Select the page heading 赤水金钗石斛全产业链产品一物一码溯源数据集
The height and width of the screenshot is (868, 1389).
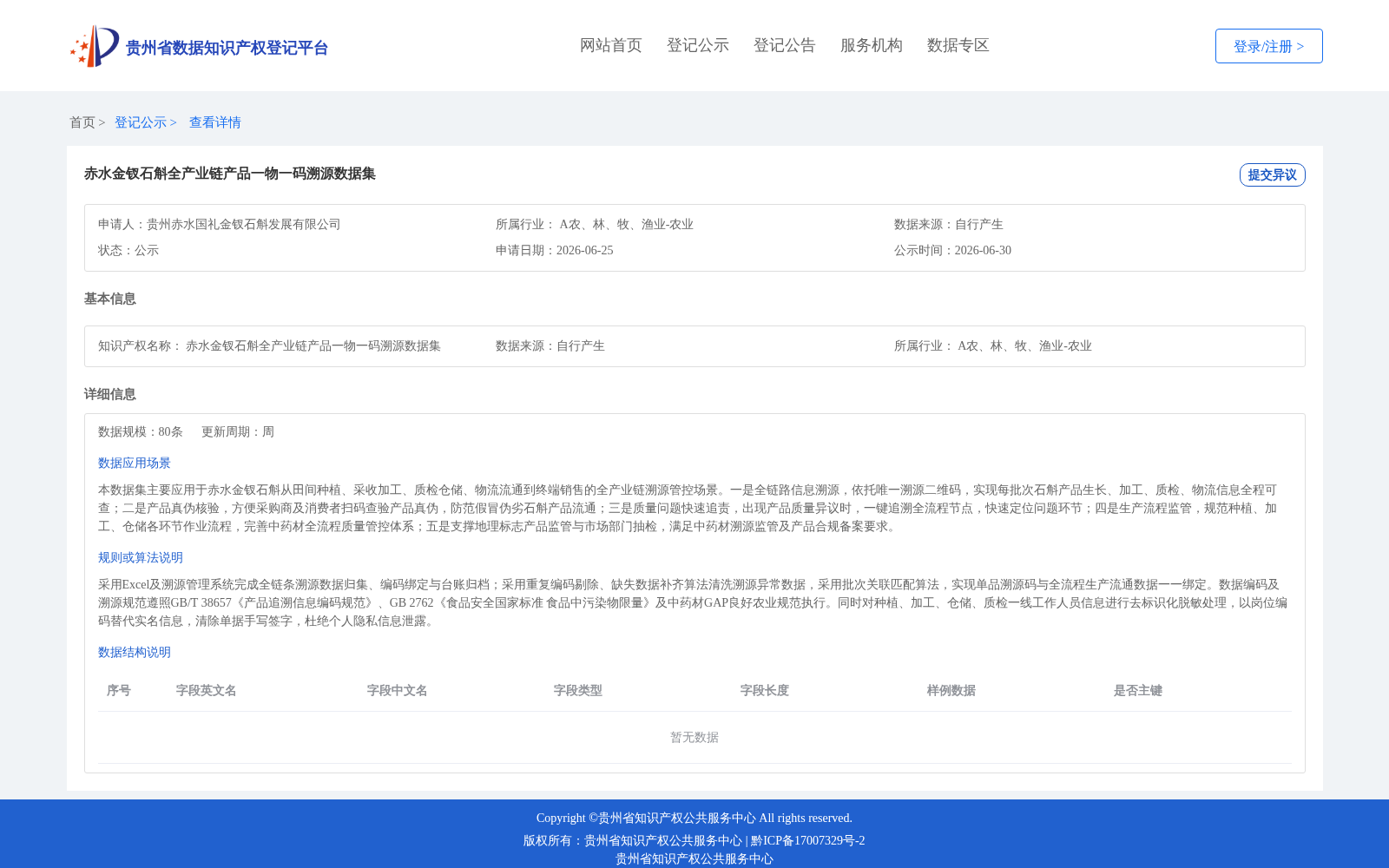tap(230, 174)
